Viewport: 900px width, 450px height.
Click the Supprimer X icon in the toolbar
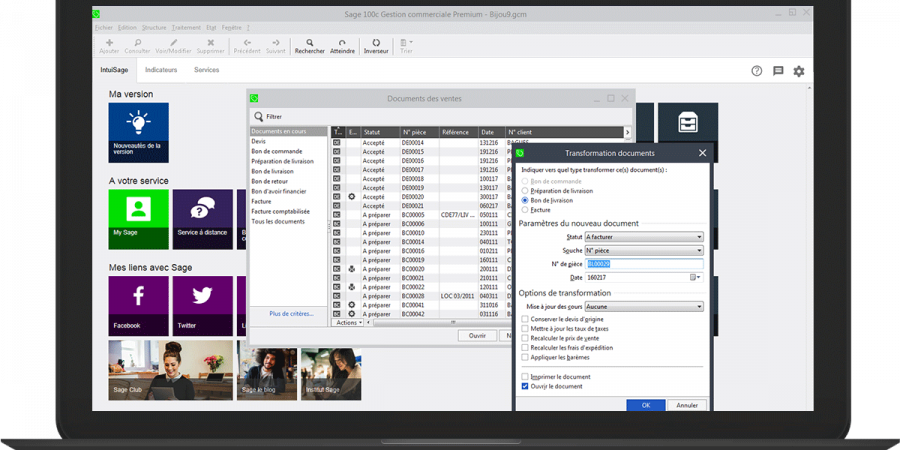click(211, 42)
